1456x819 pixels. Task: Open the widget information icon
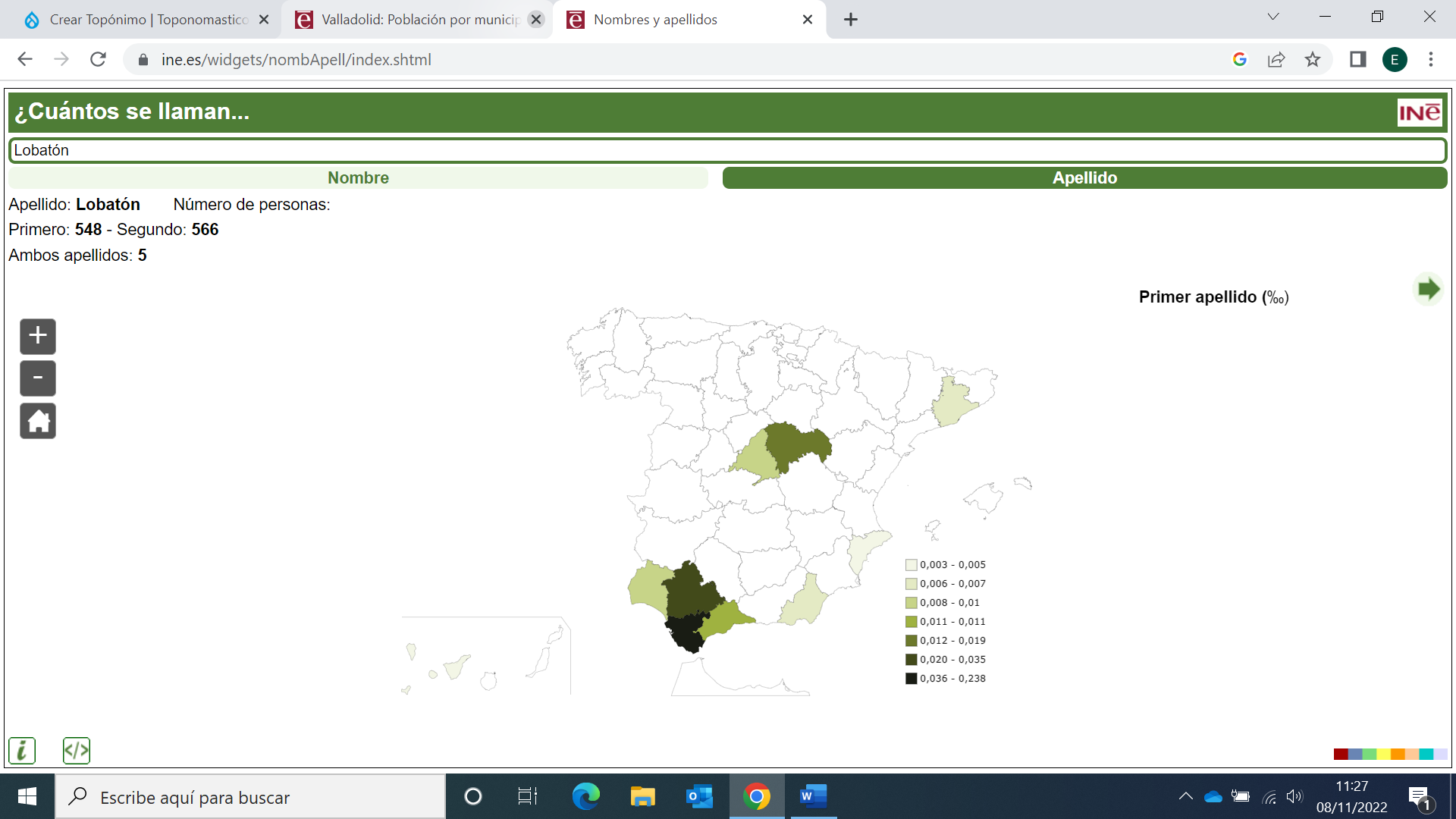(x=22, y=751)
